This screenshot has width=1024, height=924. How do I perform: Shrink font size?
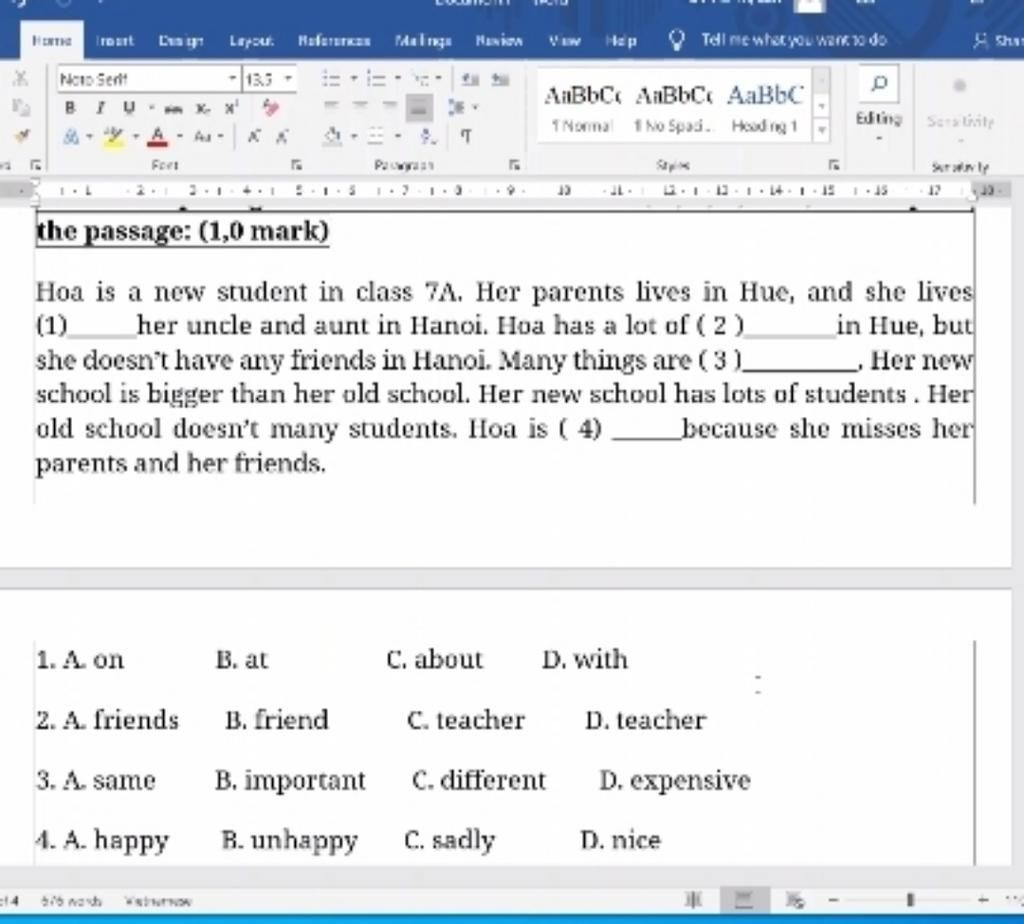(281, 136)
